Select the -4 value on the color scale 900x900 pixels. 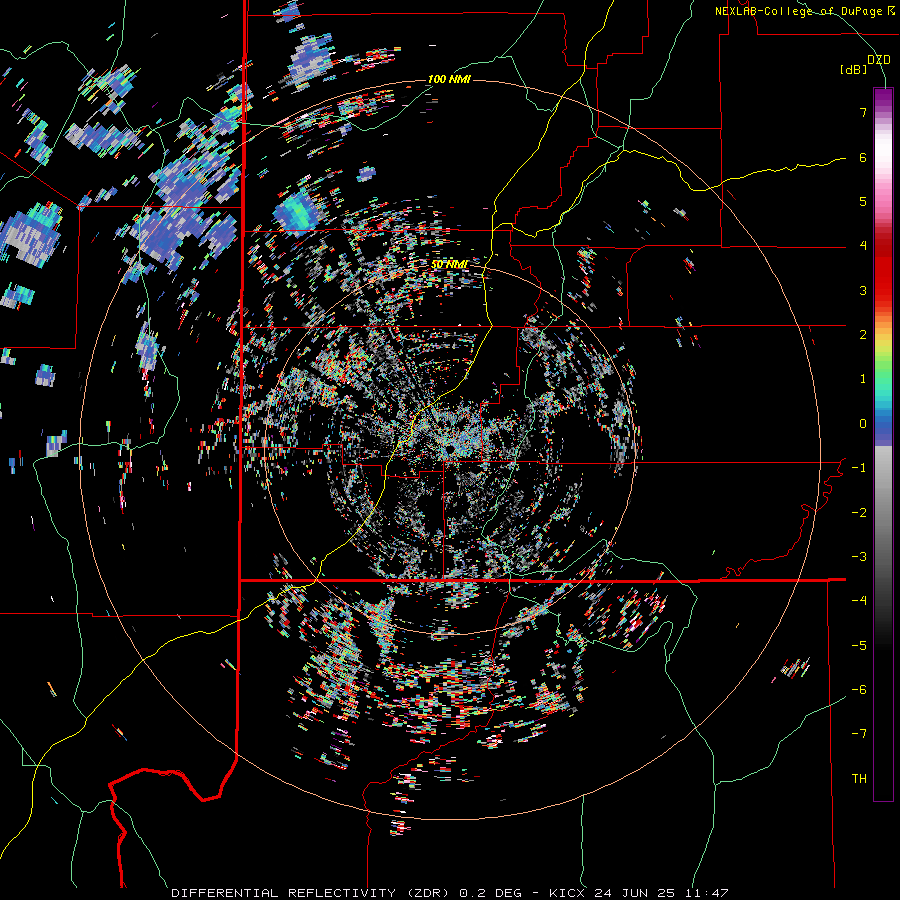pos(859,601)
